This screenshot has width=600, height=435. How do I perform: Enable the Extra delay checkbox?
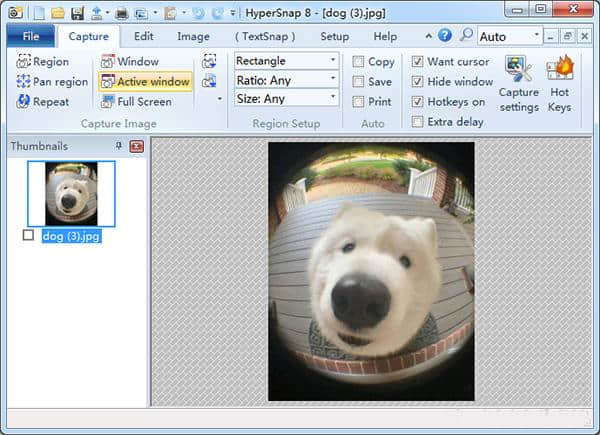[x=417, y=122]
